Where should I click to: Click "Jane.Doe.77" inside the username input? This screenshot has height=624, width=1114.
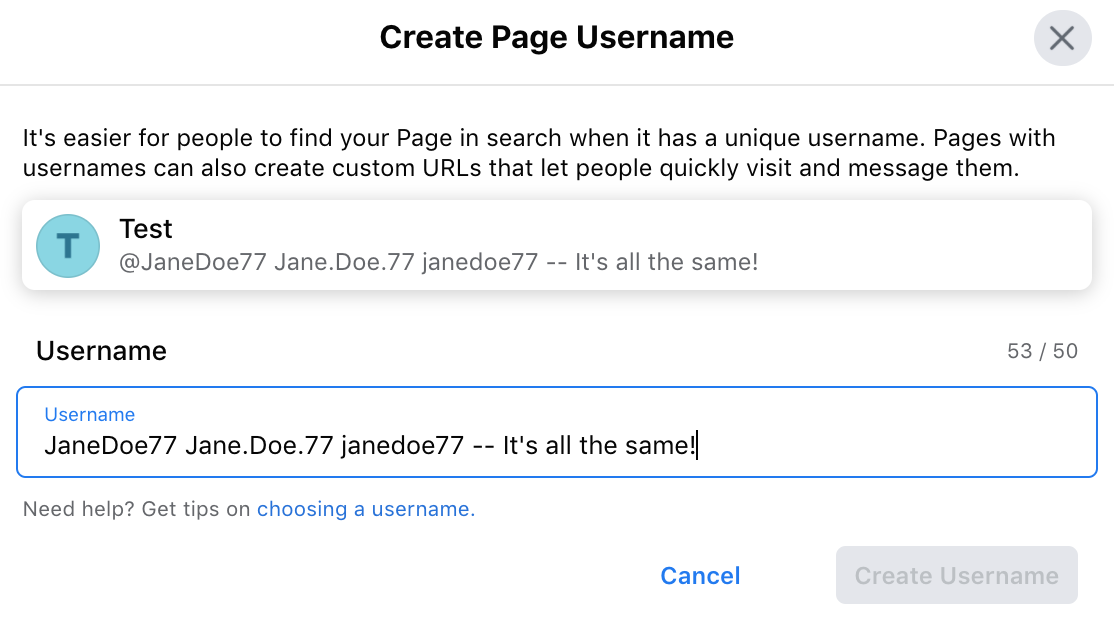coord(259,445)
